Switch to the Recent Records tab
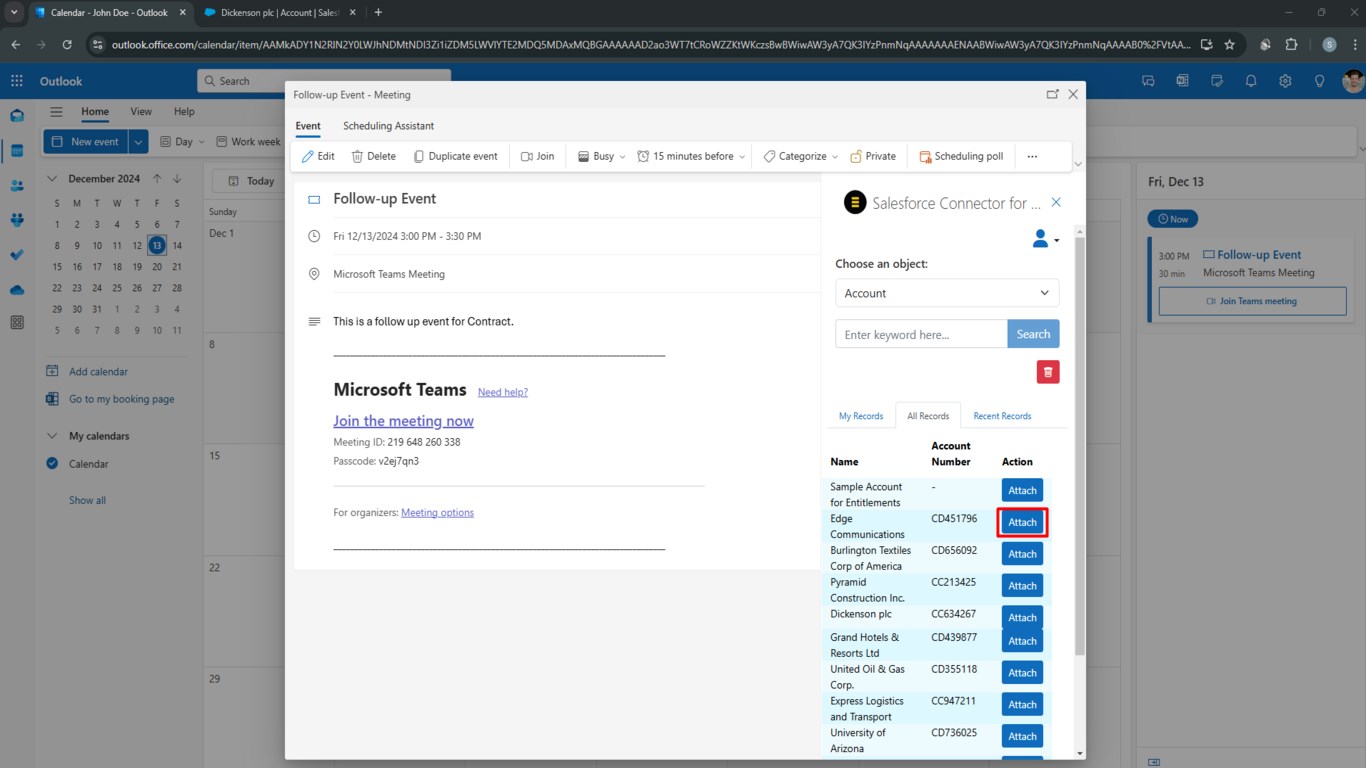Image resolution: width=1366 pixels, height=768 pixels. [1002, 416]
